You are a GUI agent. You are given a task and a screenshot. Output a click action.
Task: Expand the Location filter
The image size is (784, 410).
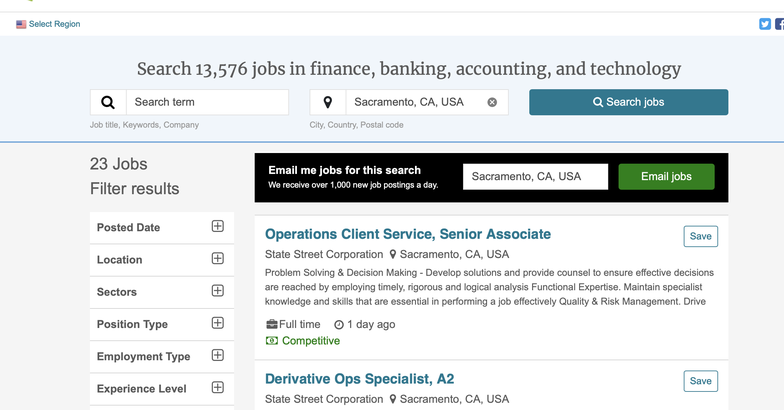tap(218, 258)
